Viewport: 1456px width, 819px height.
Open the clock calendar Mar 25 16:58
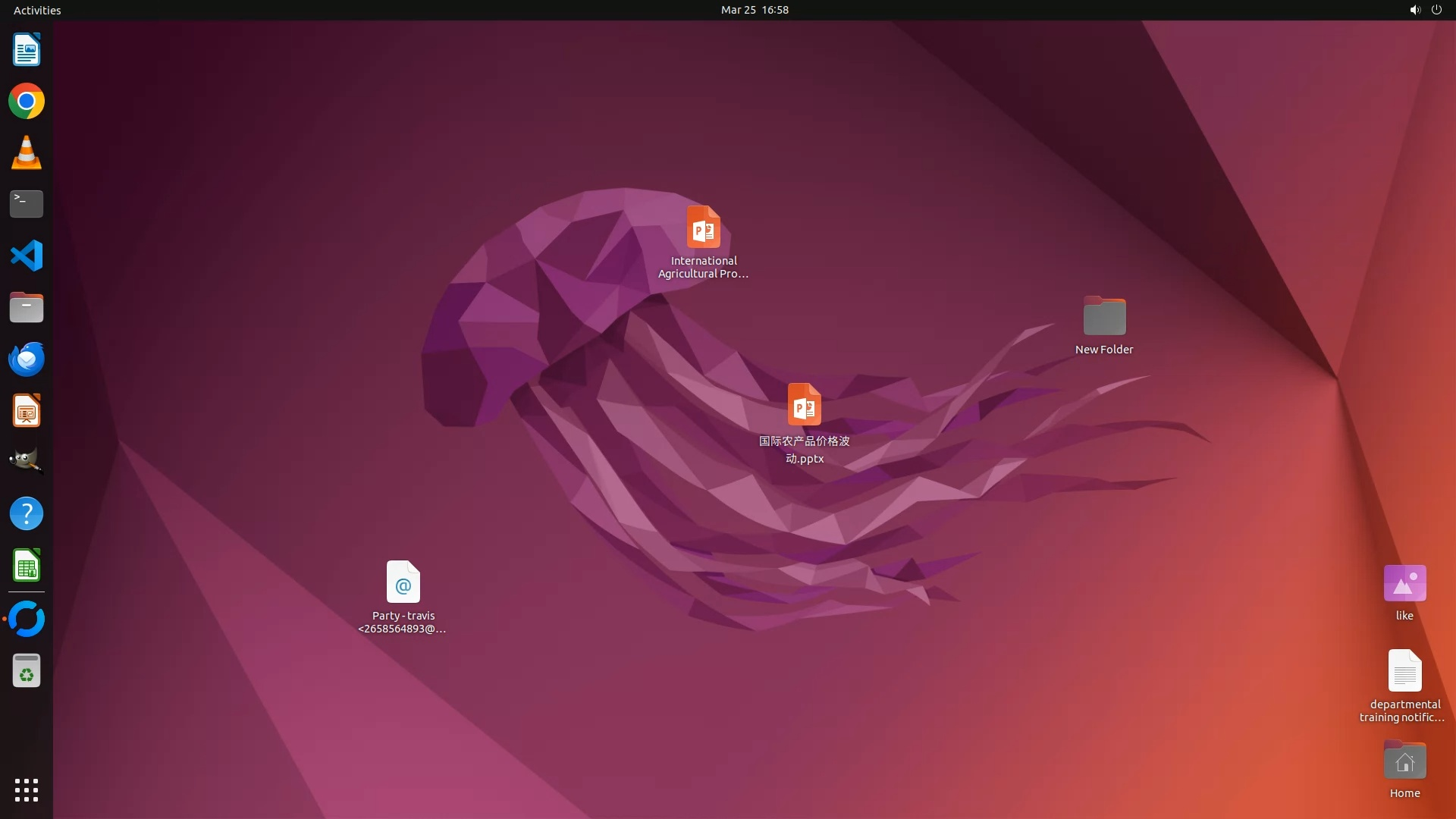755,10
